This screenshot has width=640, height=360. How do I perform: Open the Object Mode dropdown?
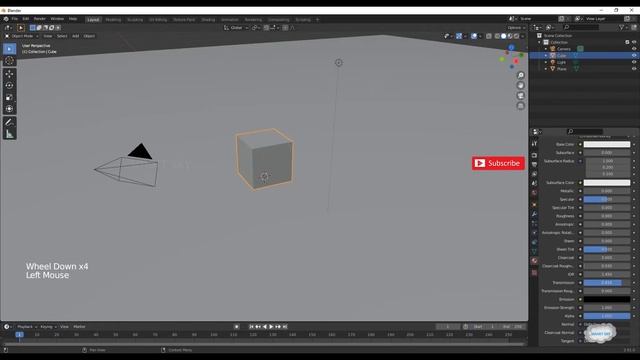pyautogui.click(x=22, y=36)
